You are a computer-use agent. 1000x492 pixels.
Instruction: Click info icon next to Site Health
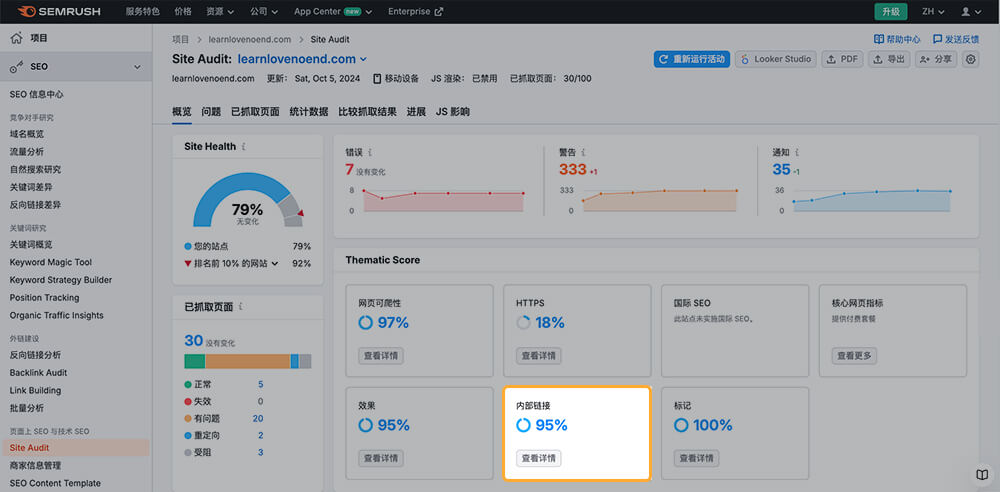(x=244, y=147)
